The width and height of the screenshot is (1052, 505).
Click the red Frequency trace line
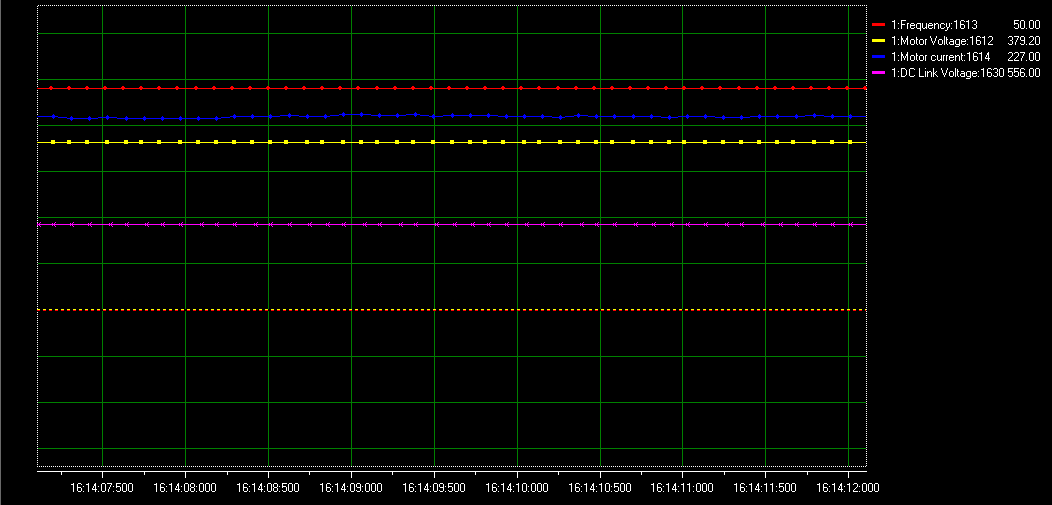450,88
